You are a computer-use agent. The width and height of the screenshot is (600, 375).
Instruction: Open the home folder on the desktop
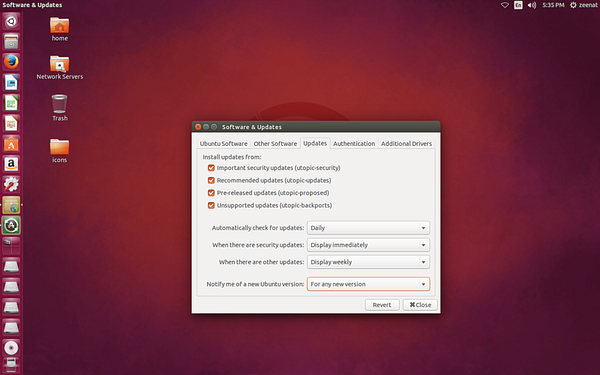pyautogui.click(x=60, y=29)
